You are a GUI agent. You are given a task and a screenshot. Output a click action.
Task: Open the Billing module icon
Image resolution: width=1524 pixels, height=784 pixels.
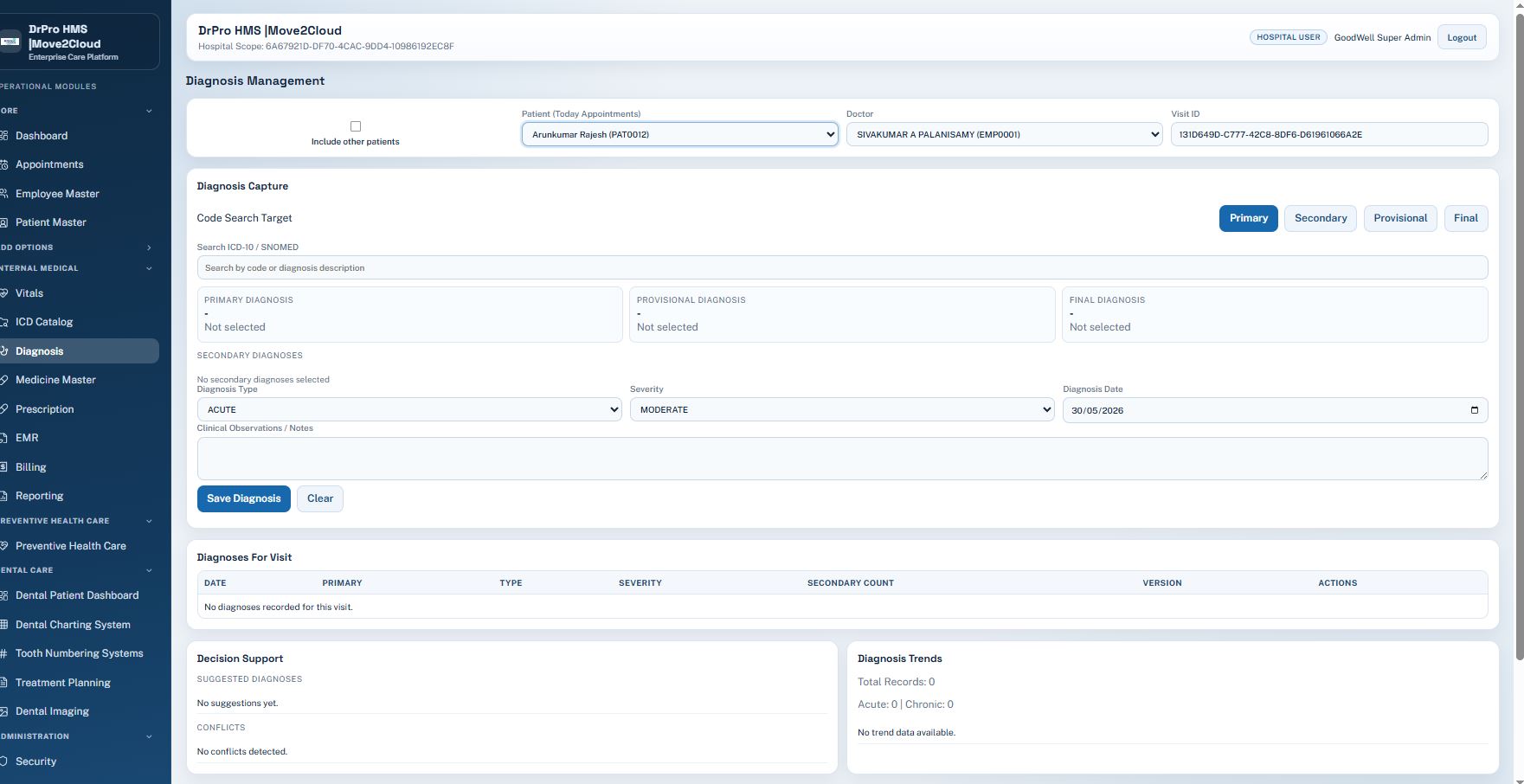pos(4,467)
